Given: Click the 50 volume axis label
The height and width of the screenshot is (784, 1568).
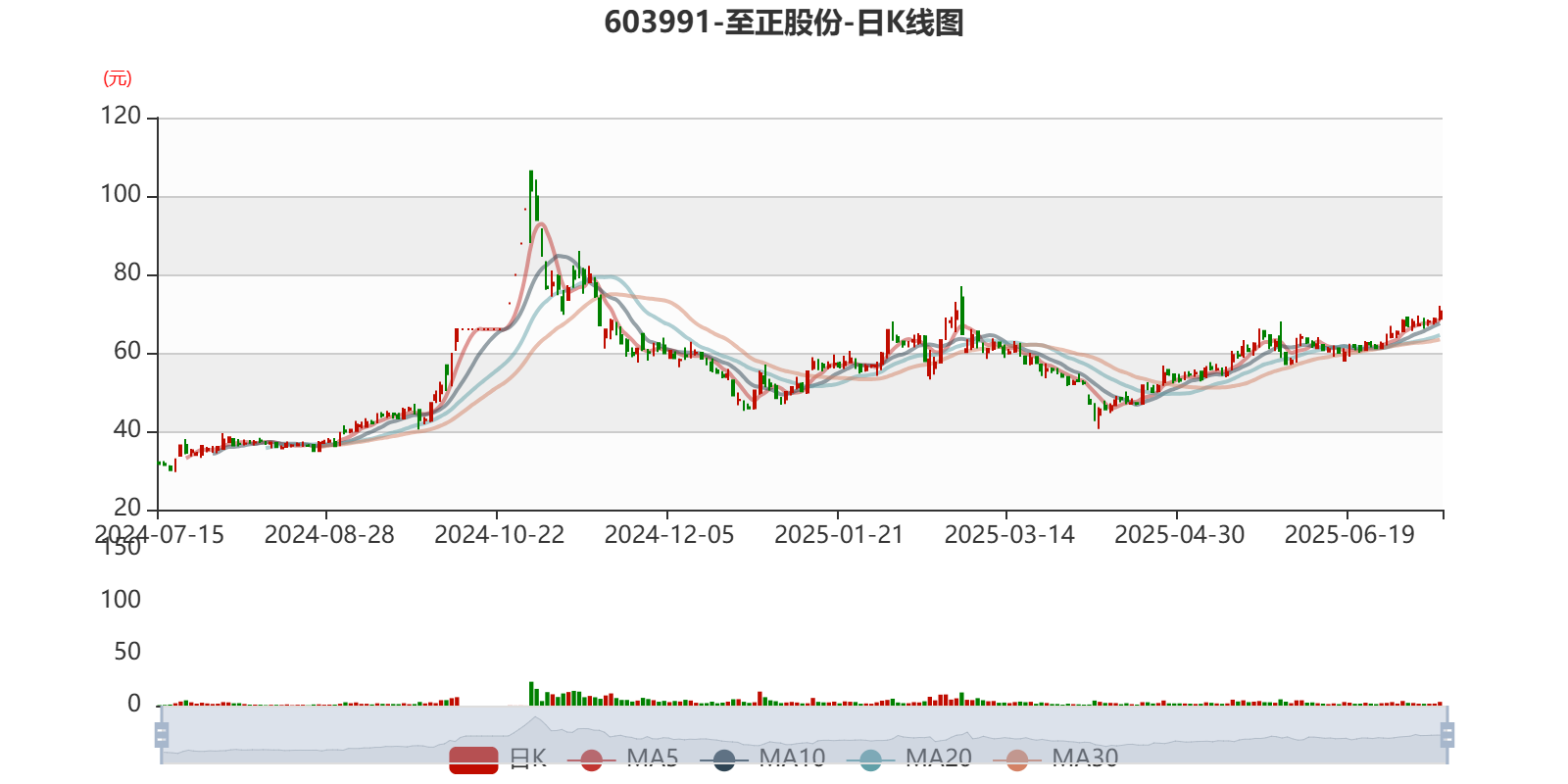Looking at the screenshot, I should pyautogui.click(x=127, y=652).
